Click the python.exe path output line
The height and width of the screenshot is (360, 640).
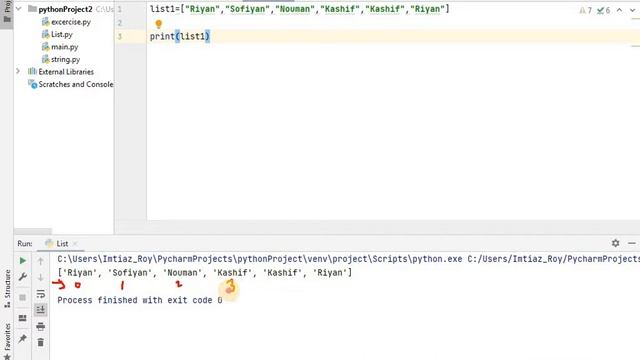(x=349, y=259)
